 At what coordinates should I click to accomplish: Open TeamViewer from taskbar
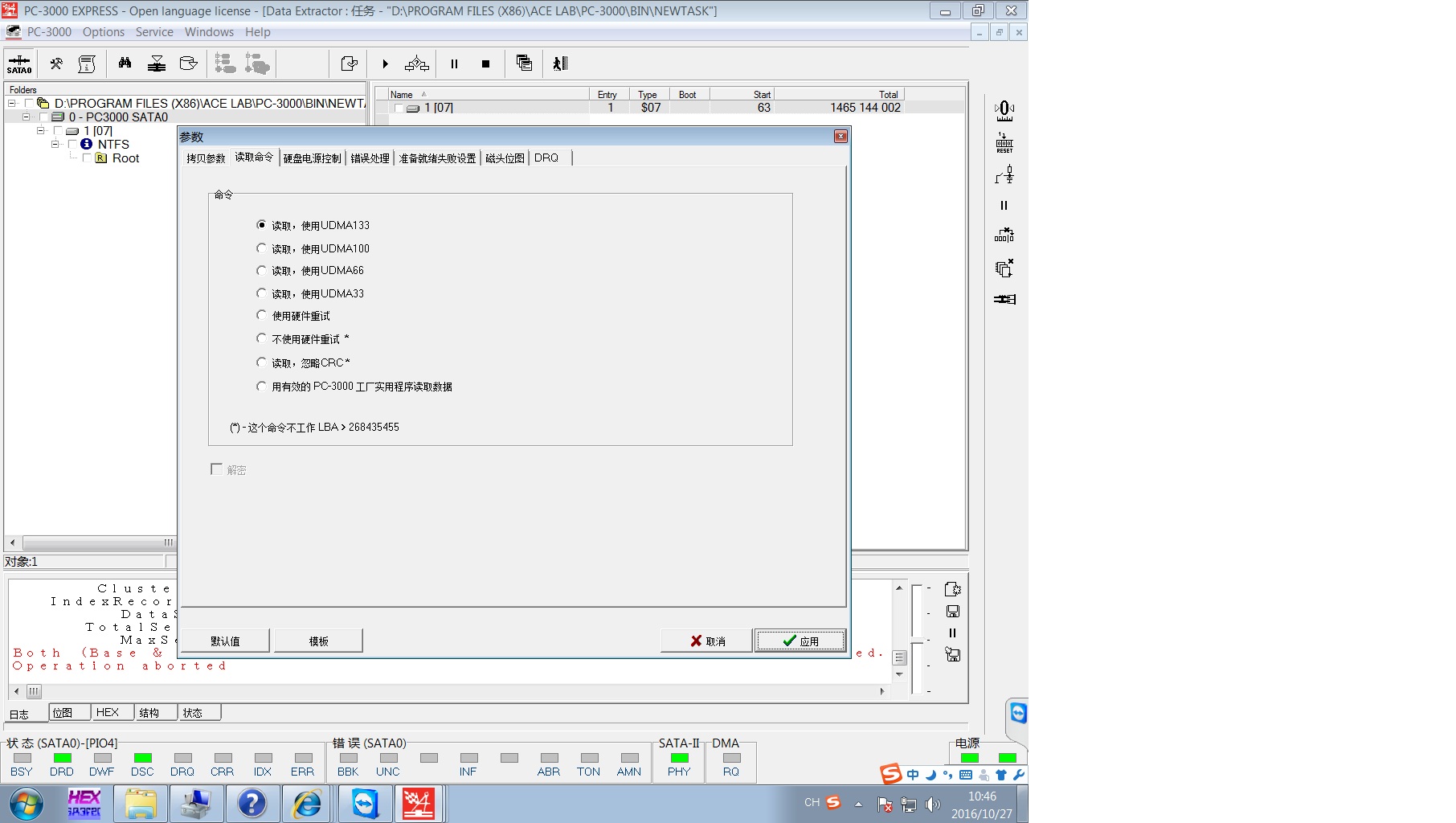pyautogui.click(x=365, y=803)
